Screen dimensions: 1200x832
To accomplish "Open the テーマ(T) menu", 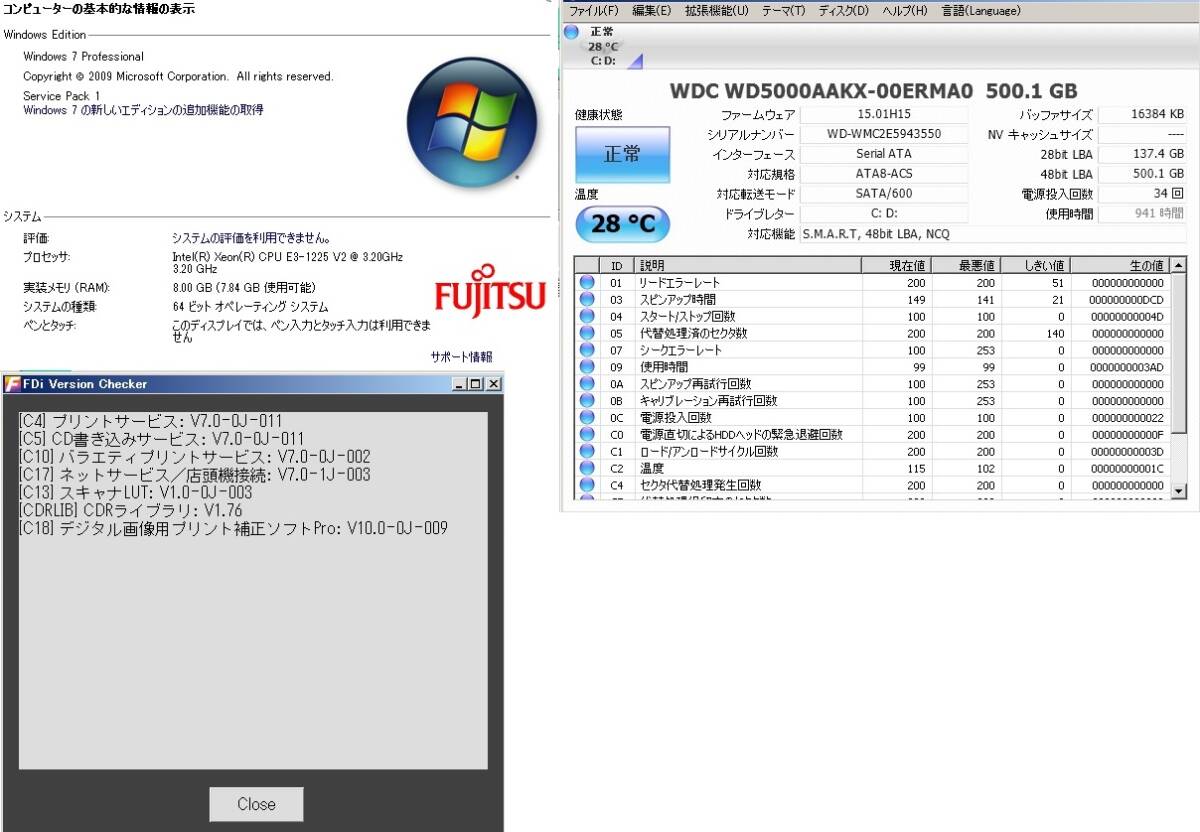I will [783, 11].
